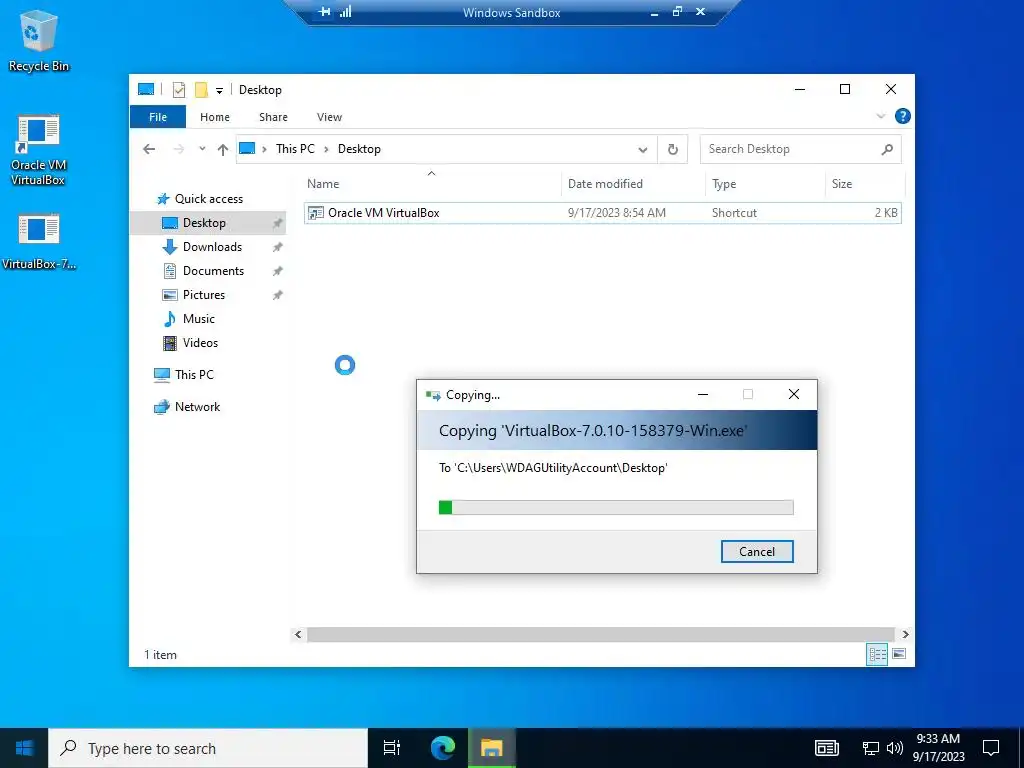1024x768 pixels.
Task: Click the Properties icon in quick access toolbar
Action: pos(179,89)
